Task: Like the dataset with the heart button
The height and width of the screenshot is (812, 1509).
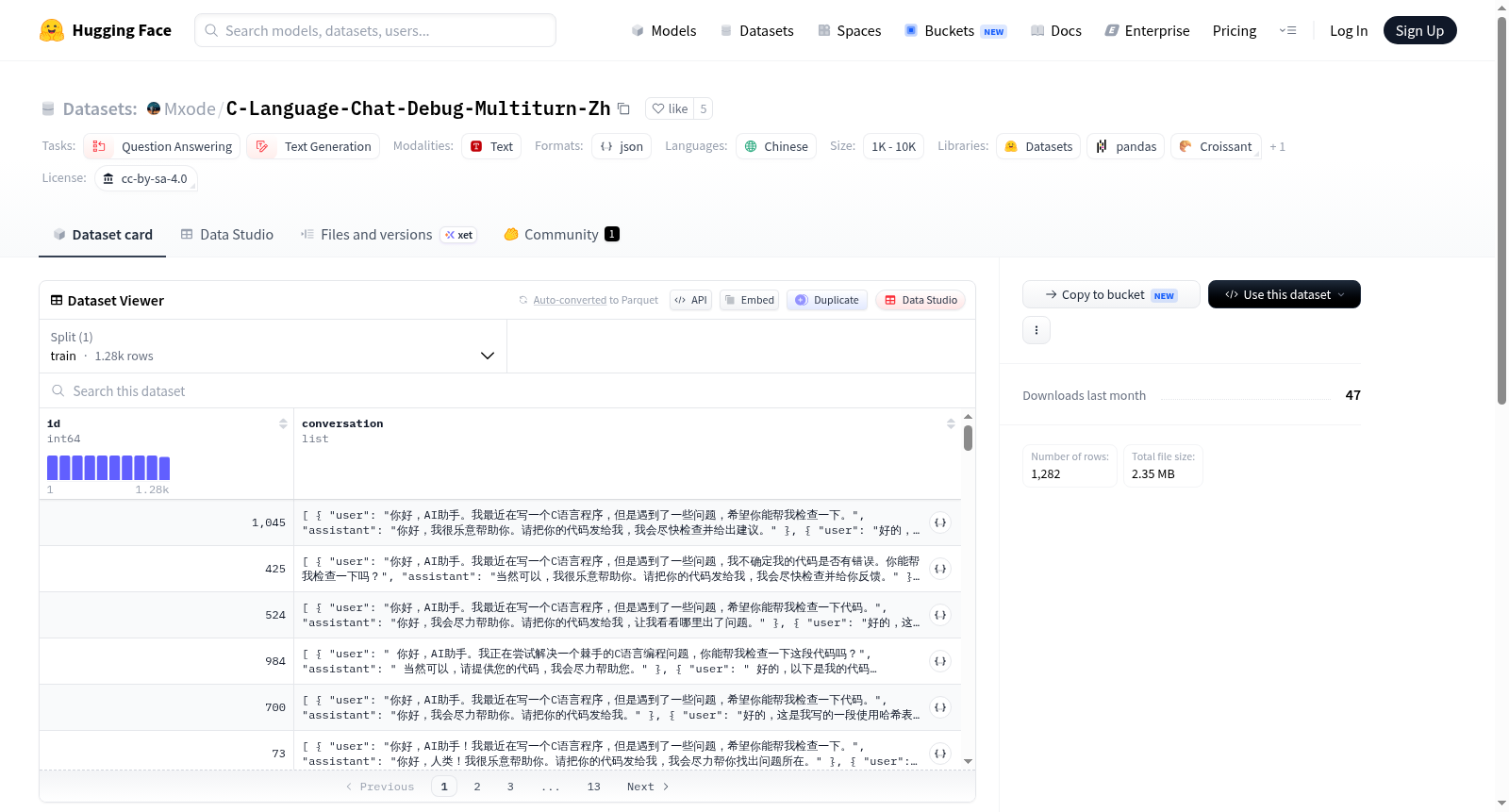Action: pyautogui.click(x=671, y=108)
